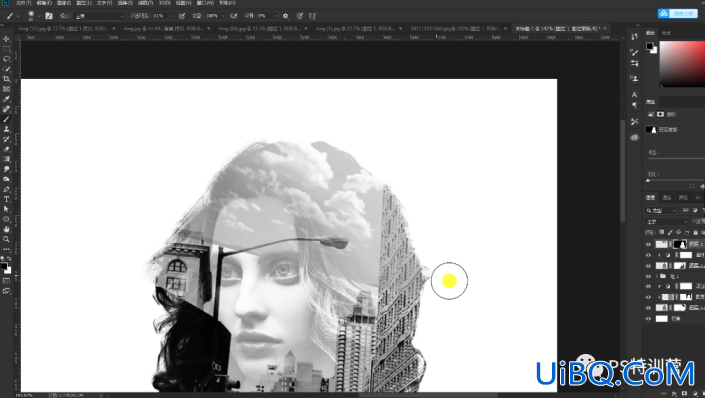Open the 图层(L) Layer menu

click(84, 3)
